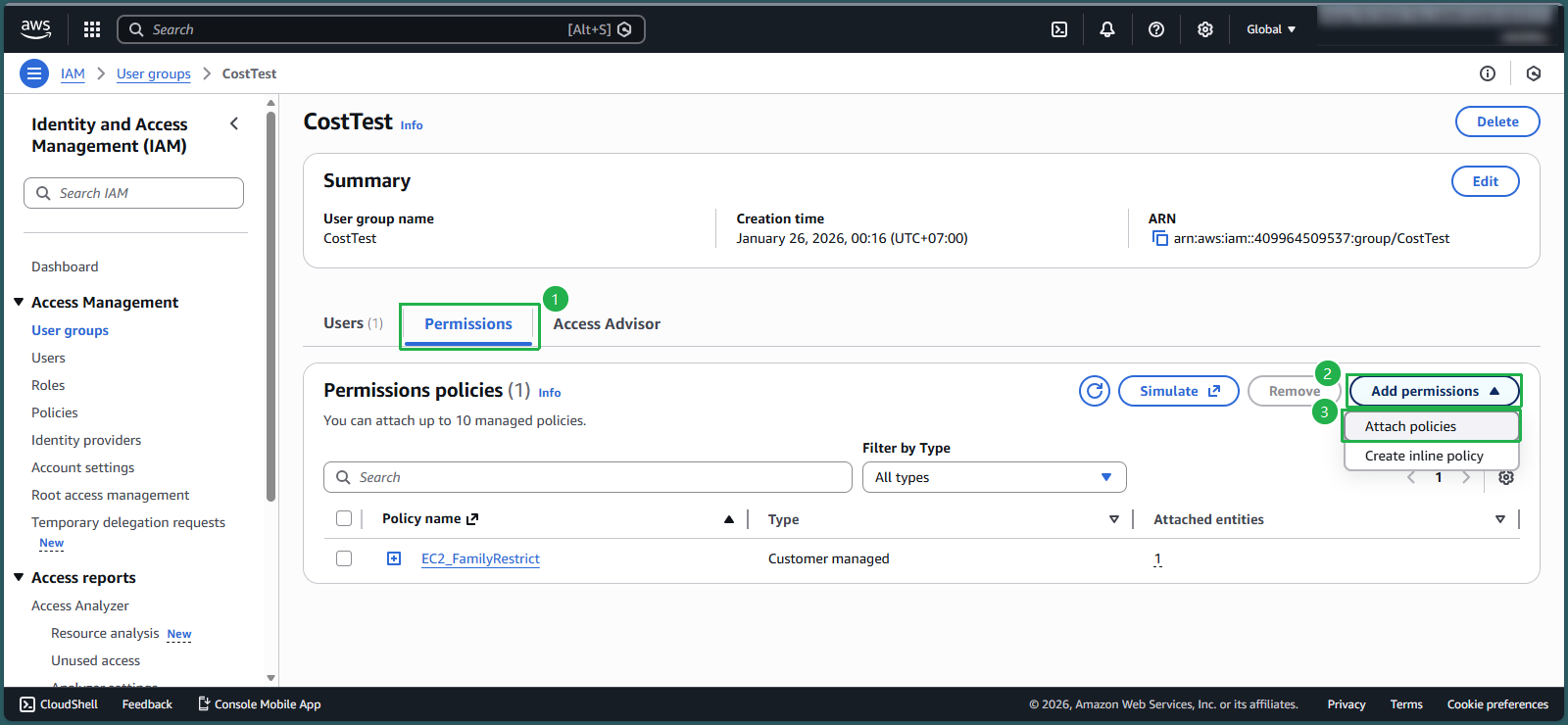Open the help question mark icon

[x=1156, y=29]
